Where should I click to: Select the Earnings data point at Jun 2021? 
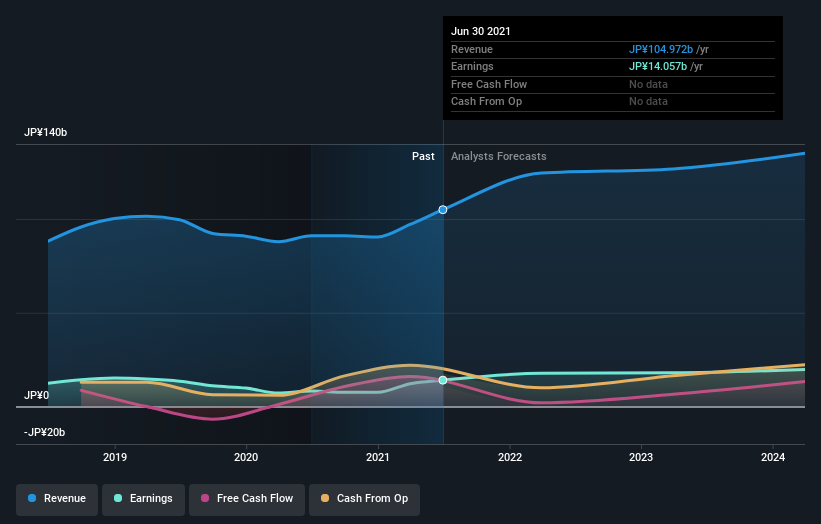[x=443, y=380]
